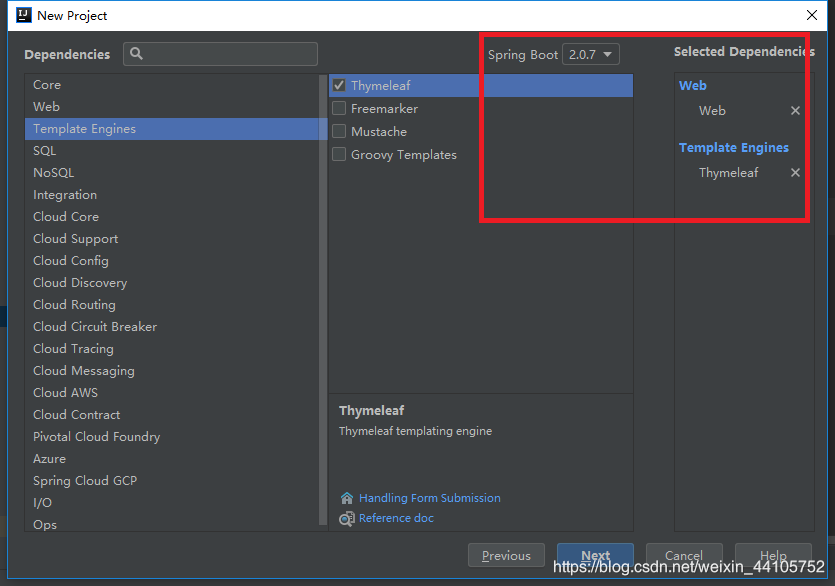Click the Groovy Templates label text
Image resolution: width=835 pixels, height=586 pixels.
[404, 154]
